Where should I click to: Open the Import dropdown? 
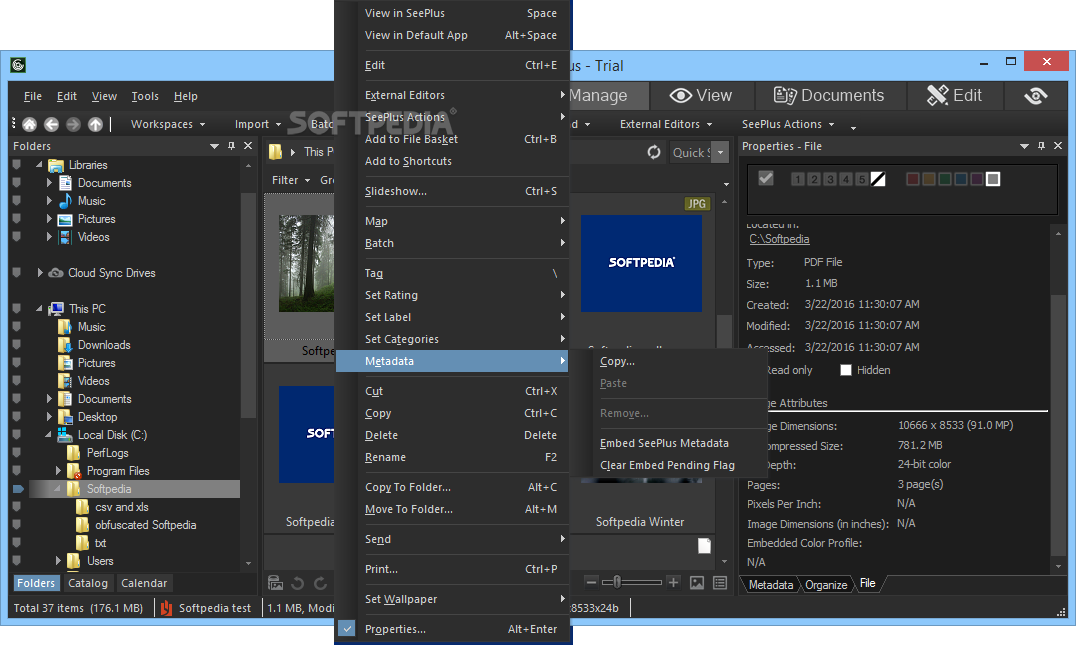pyautogui.click(x=258, y=124)
